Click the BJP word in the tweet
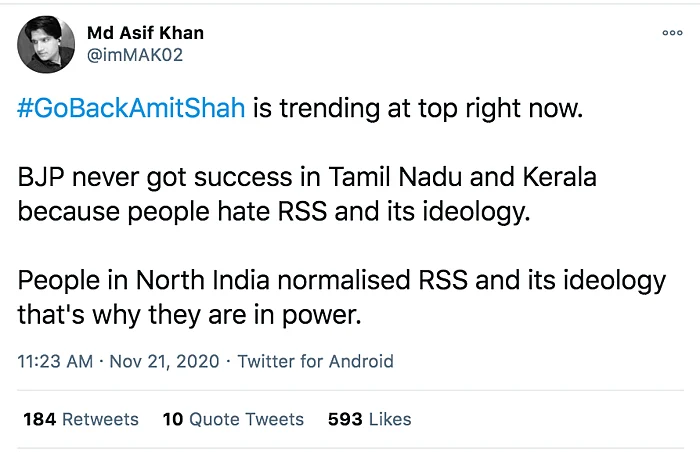 point(42,181)
